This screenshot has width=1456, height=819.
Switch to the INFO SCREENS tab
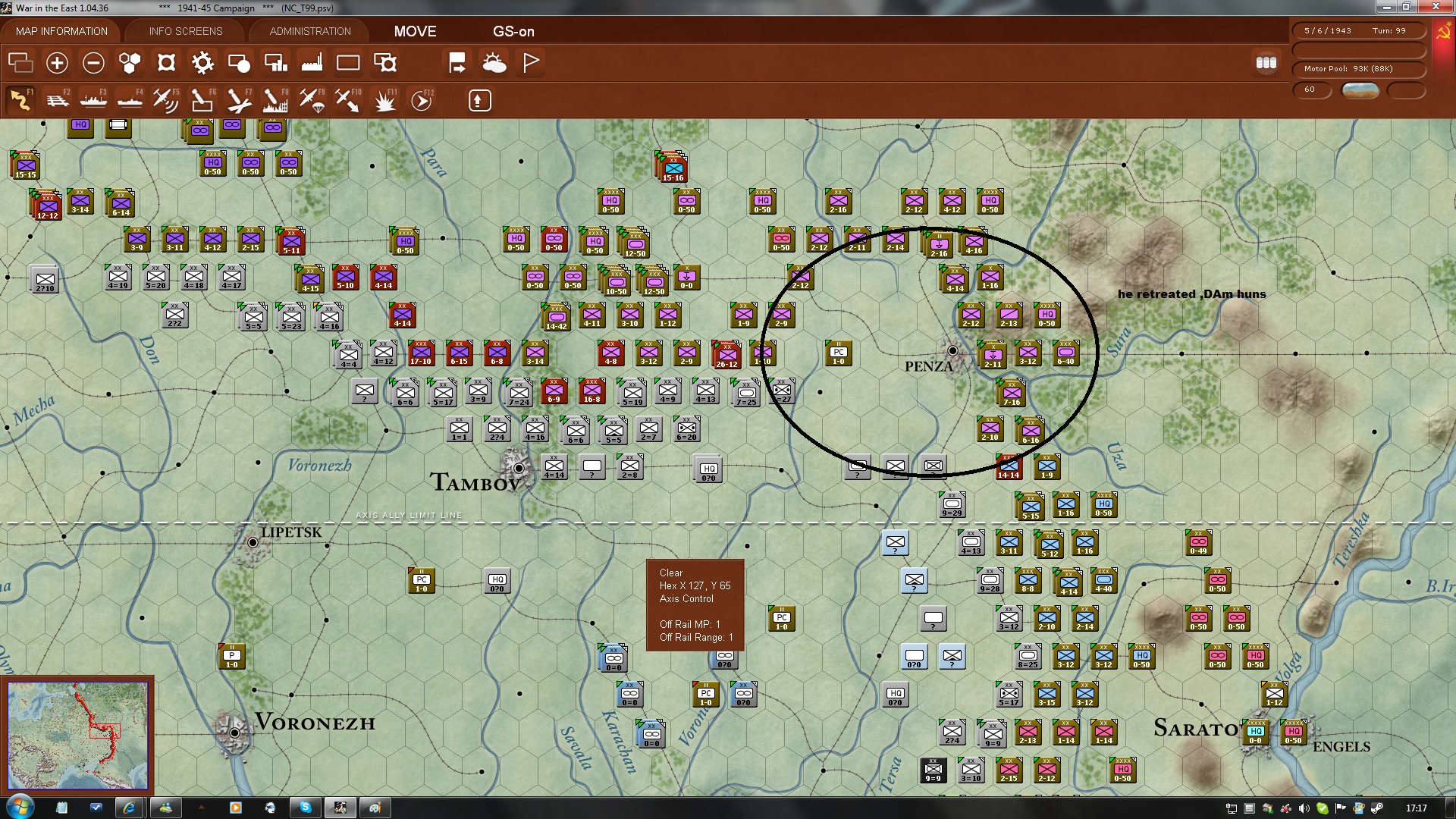[x=186, y=31]
